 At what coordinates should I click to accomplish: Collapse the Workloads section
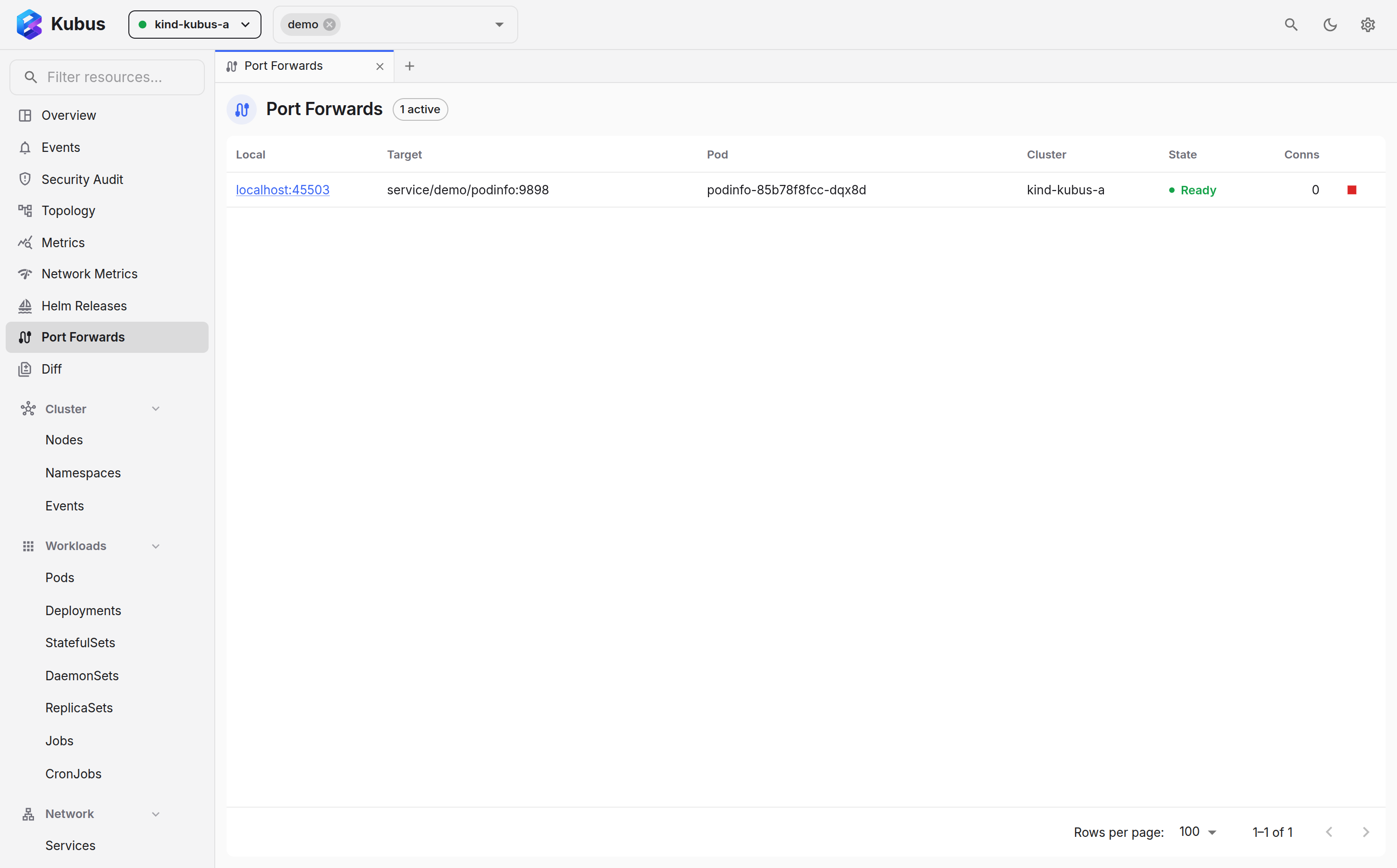[156, 546]
